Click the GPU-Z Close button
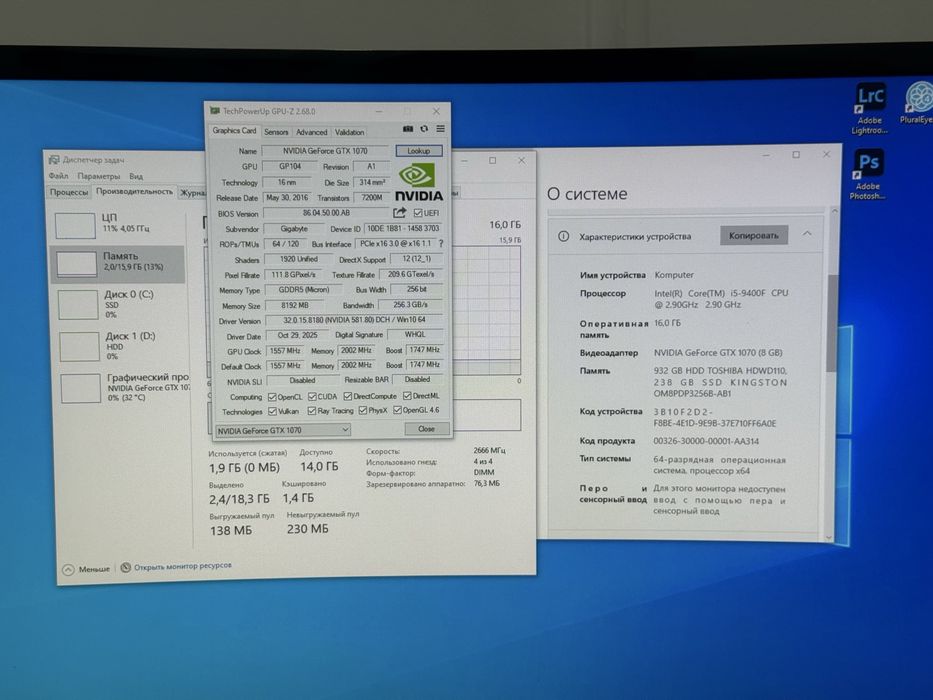 click(427, 429)
